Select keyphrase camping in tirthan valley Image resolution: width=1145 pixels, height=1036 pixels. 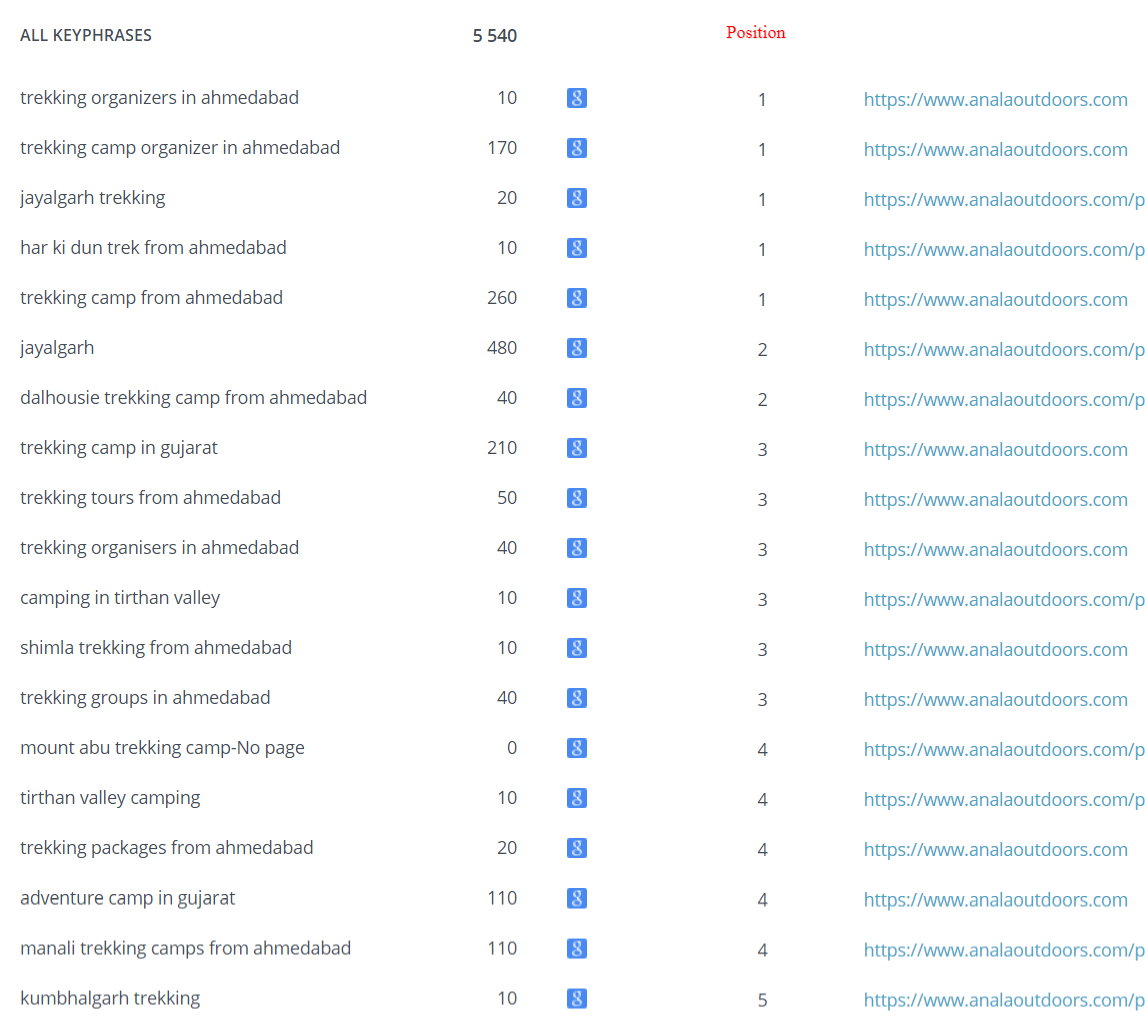[x=120, y=598]
